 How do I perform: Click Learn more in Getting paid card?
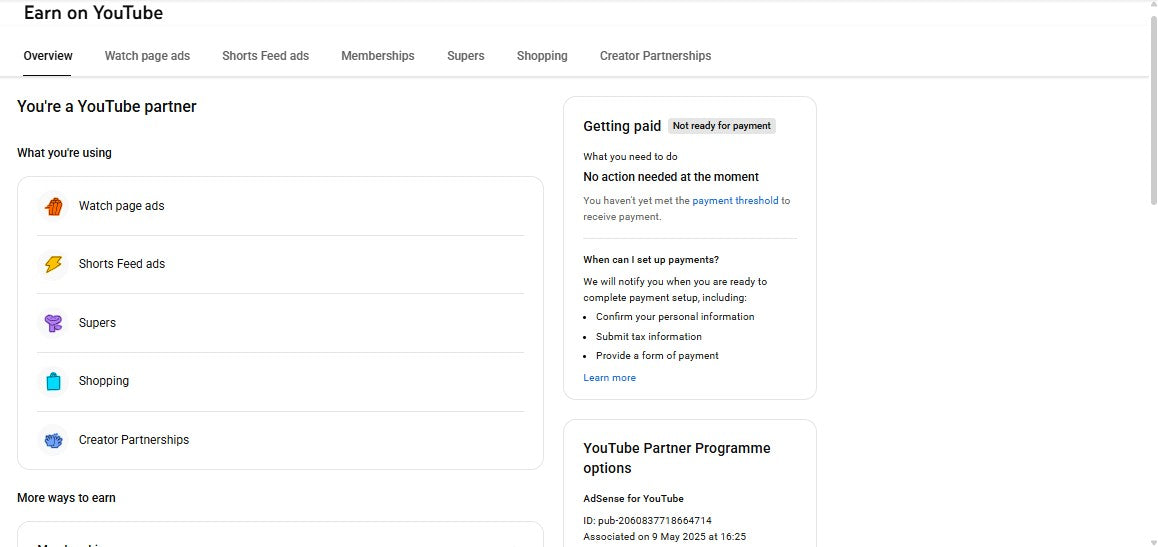609,377
